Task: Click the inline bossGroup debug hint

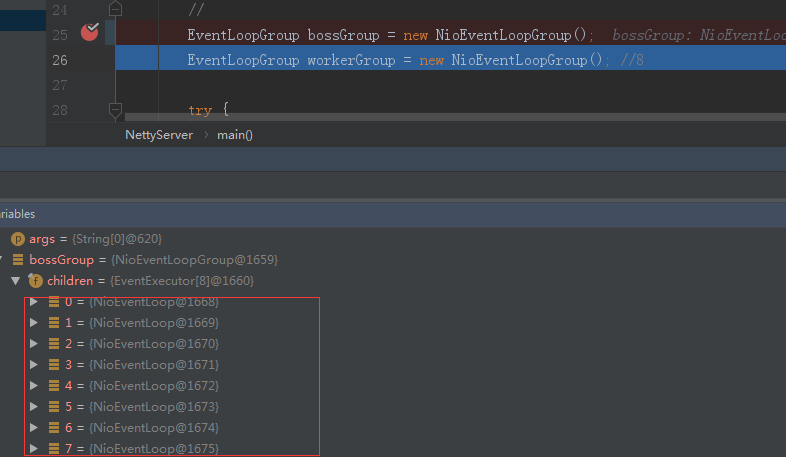Action: pyautogui.click(x=699, y=35)
